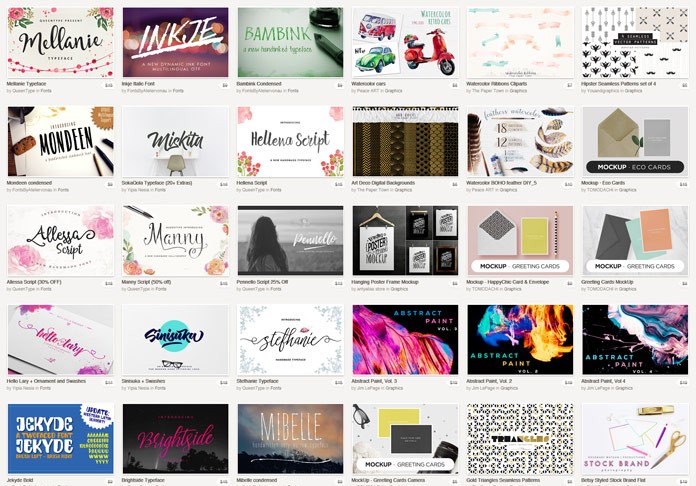Select the Miskita typeface preview image
Screen dimensions: 696x486
click(175, 141)
